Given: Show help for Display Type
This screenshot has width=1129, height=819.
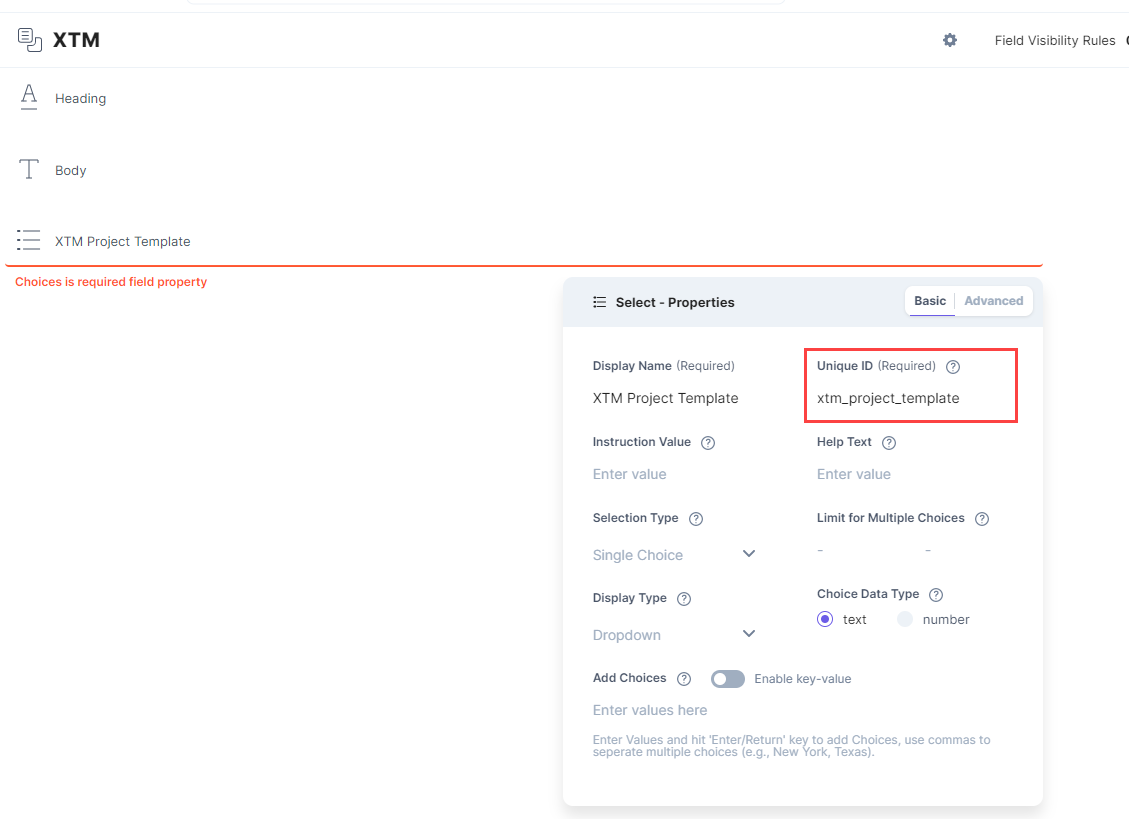Looking at the screenshot, I should pos(684,599).
